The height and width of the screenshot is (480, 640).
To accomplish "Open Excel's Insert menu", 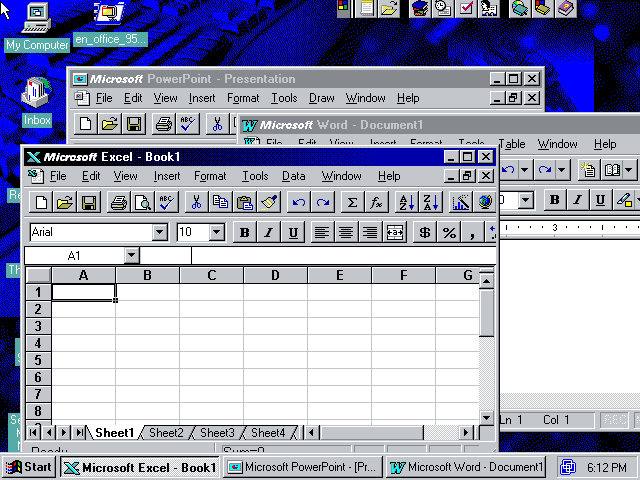I will pyautogui.click(x=167, y=176).
